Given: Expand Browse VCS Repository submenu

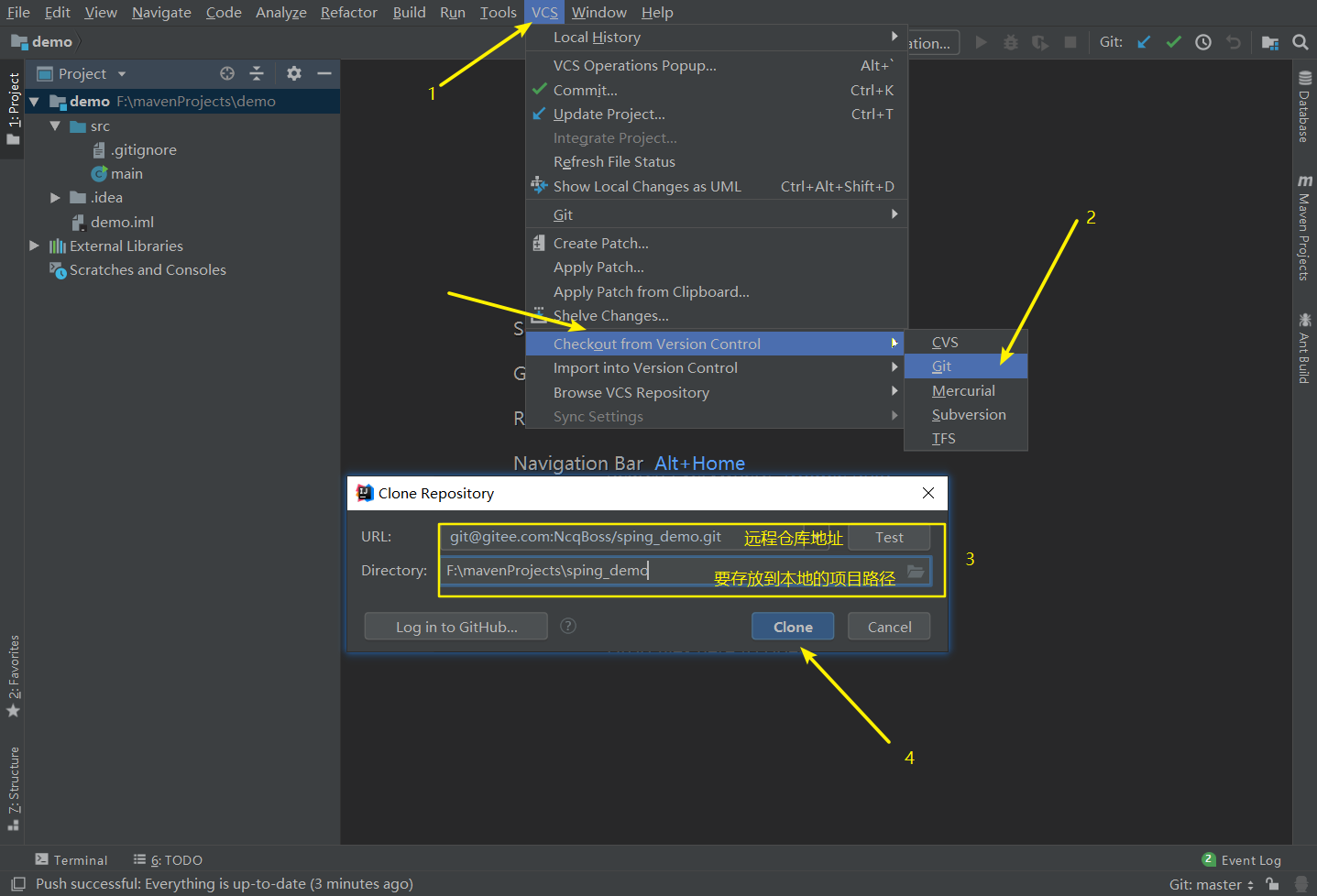Looking at the screenshot, I should 716,392.
